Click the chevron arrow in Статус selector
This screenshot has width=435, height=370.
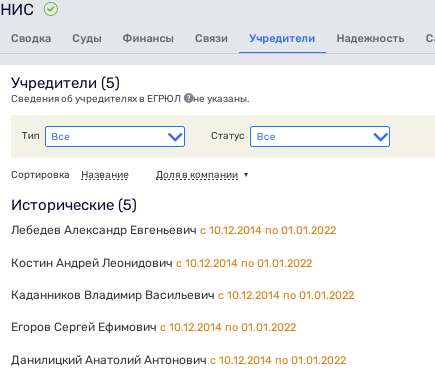pyautogui.click(x=380, y=137)
